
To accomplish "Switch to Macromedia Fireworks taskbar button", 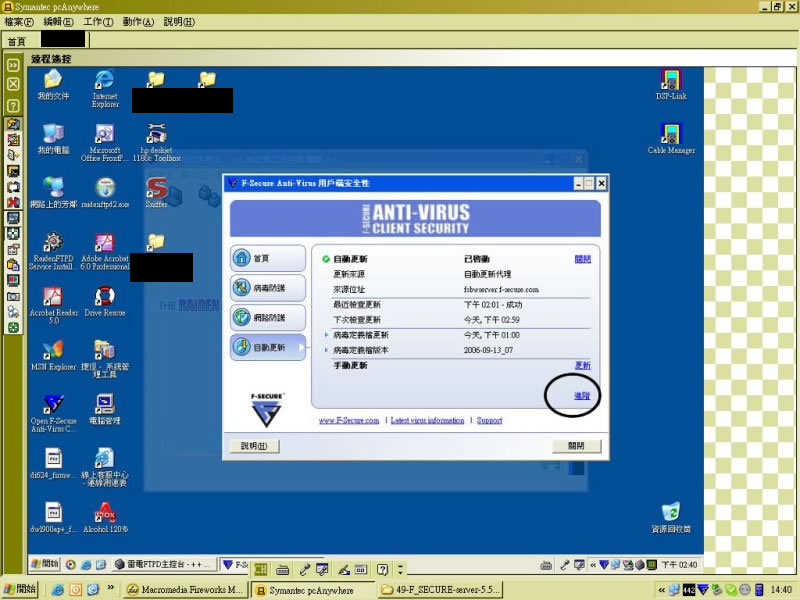I will click(x=186, y=590).
